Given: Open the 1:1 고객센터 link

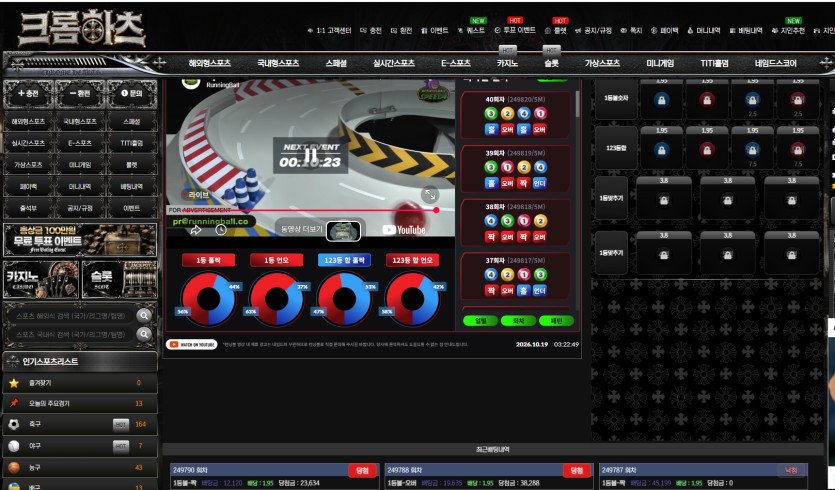Looking at the screenshot, I should 330,31.
